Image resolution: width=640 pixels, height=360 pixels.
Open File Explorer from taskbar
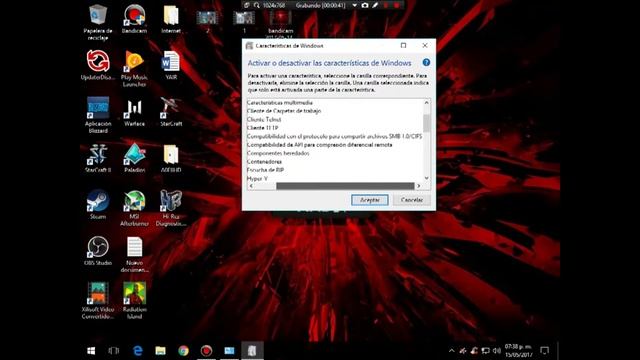(x=160, y=351)
